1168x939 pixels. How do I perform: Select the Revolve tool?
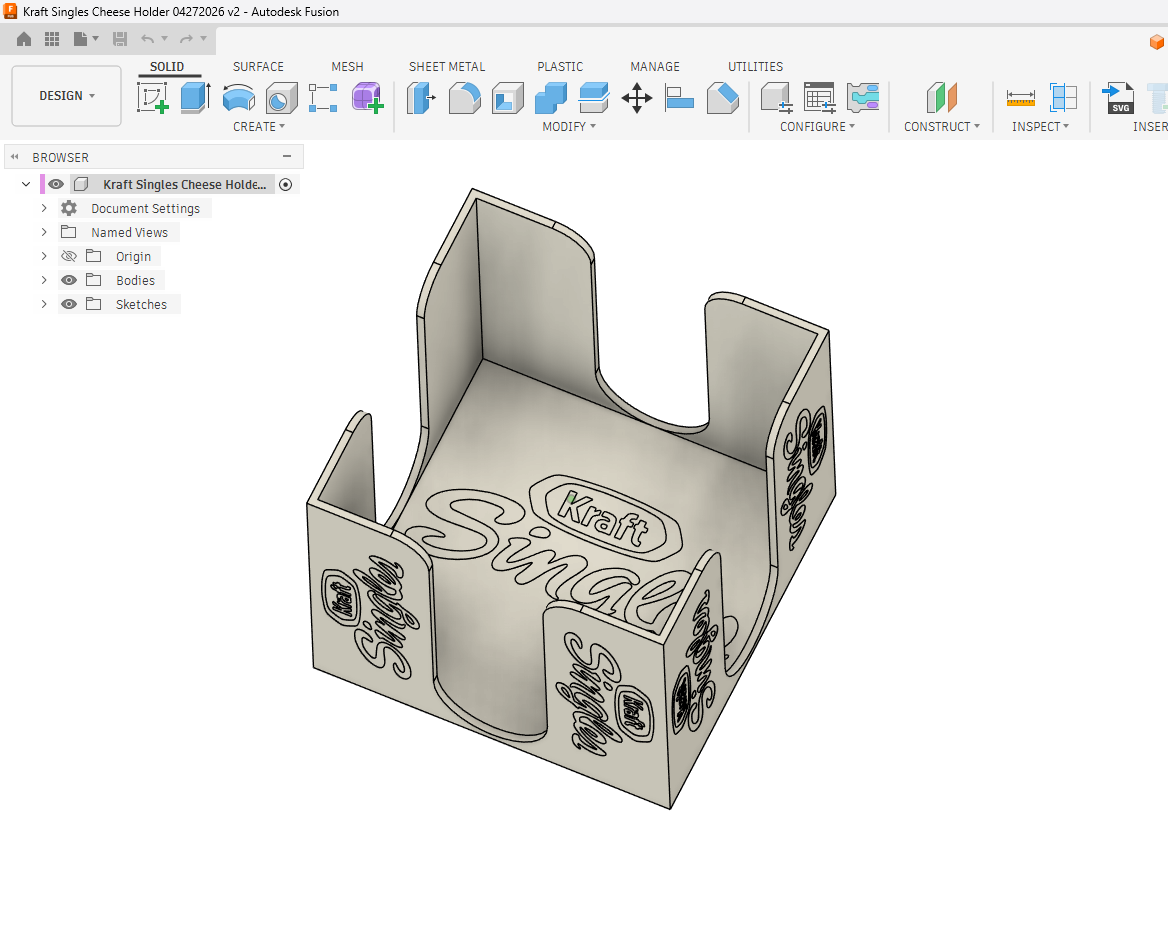(x=238, y=98)
